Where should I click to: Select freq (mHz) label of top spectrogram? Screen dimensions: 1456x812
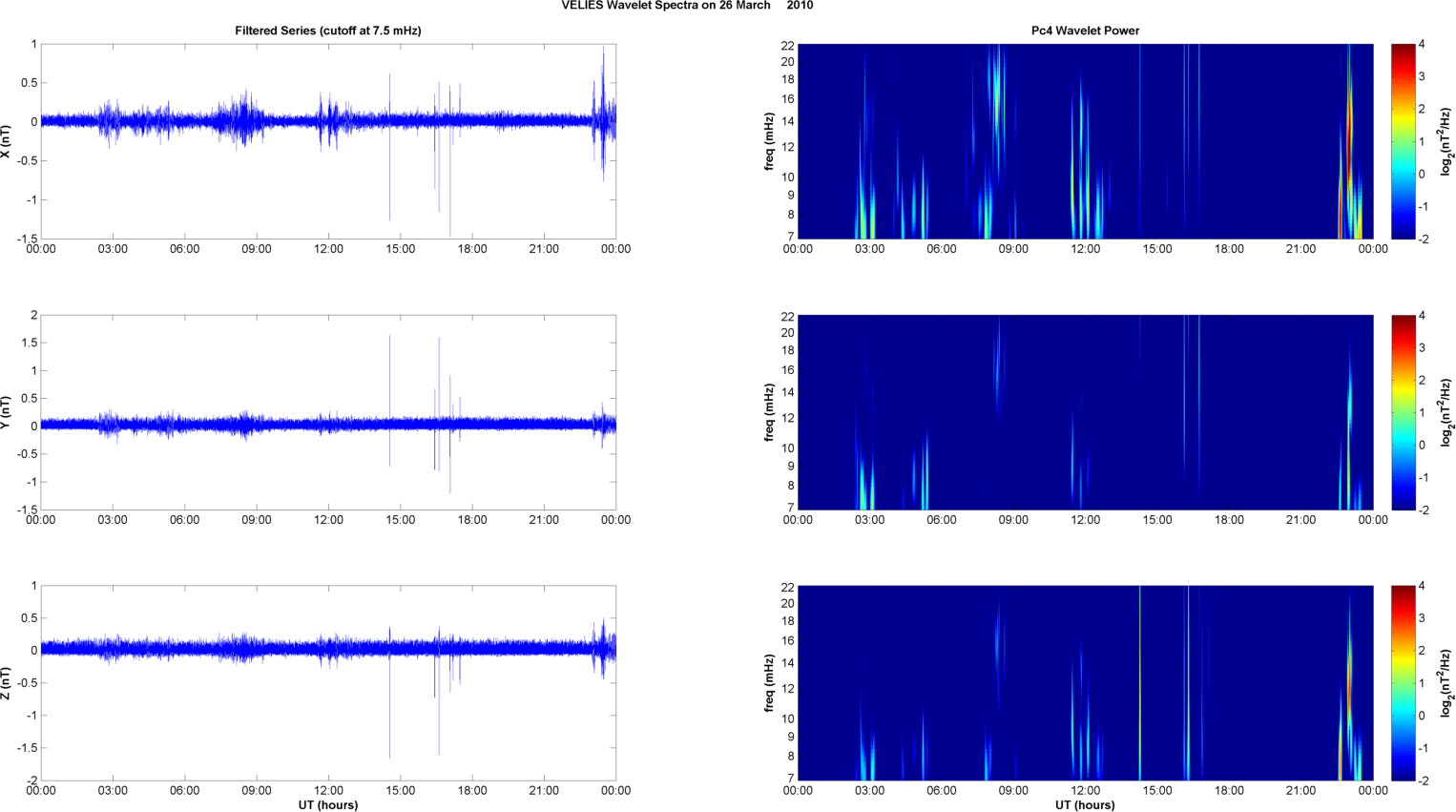click(769, 141)
